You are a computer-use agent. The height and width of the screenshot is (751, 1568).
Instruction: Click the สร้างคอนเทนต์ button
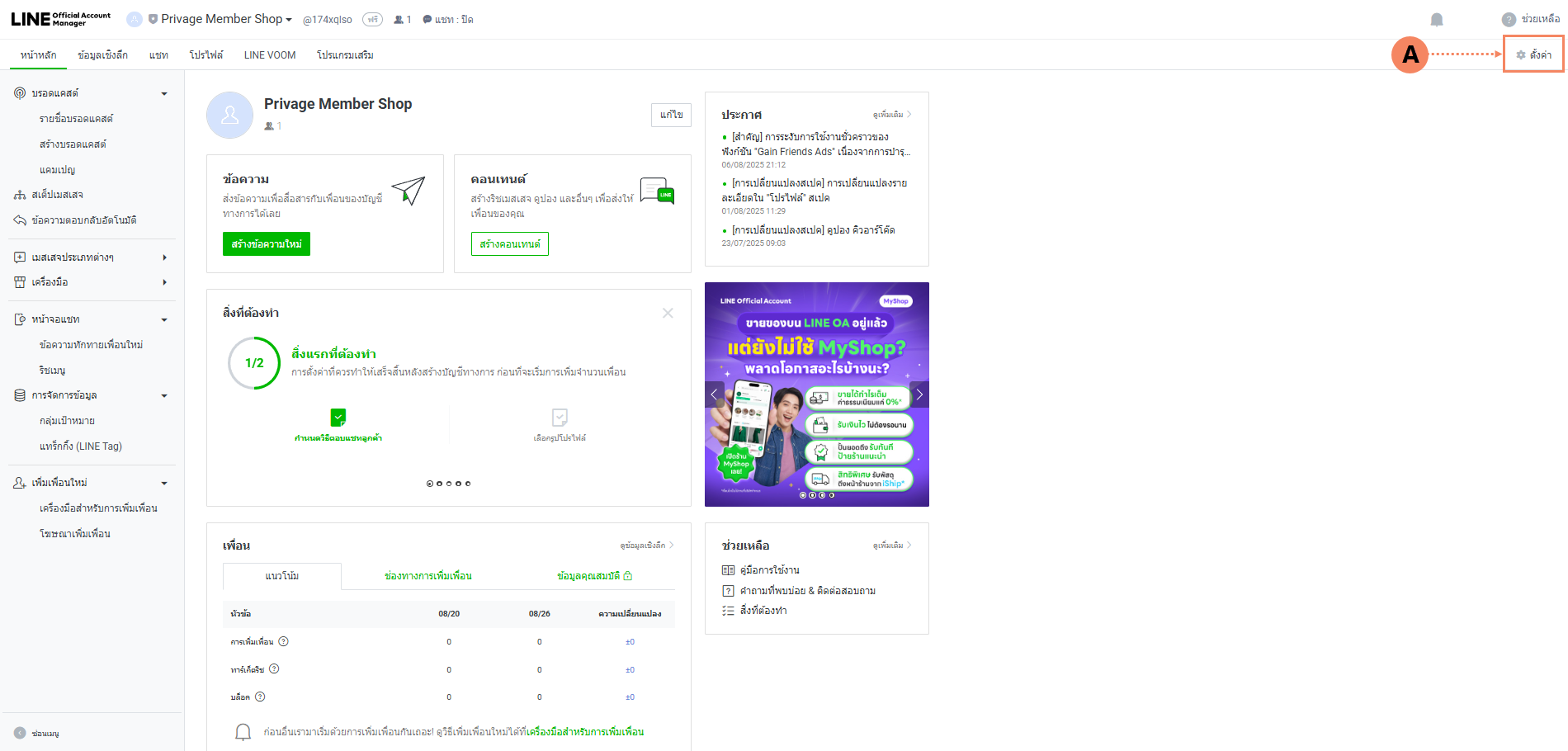point(509,244)
